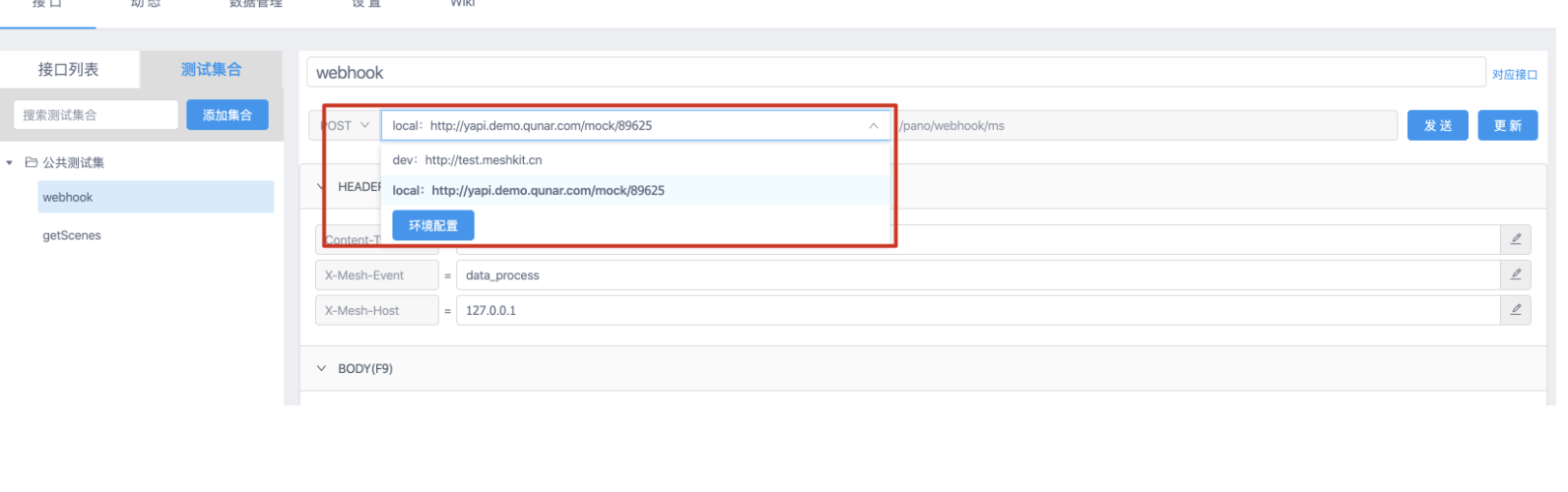
Task: Collapse the 公共测试集 tree arrow
Action: coord(10,162)
